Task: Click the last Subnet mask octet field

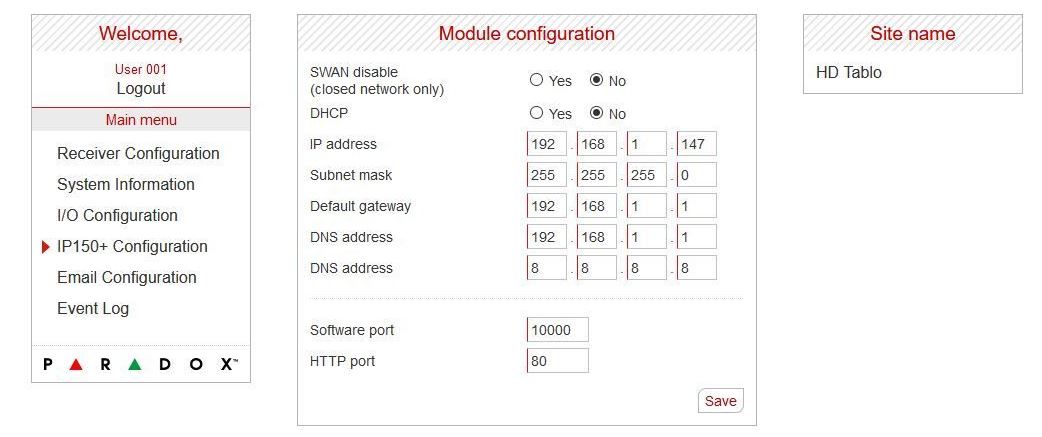Action: [697, 175]
